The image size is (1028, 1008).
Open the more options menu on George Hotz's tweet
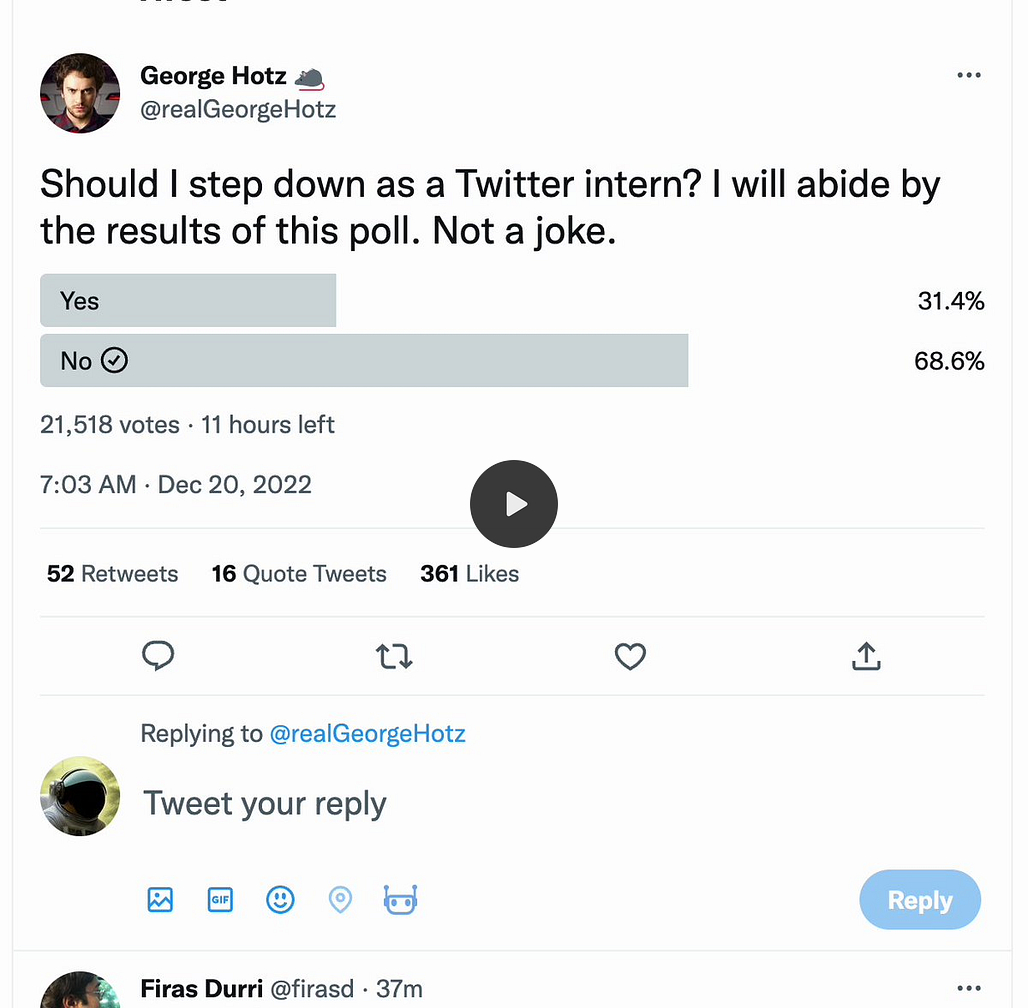pos(969,75)
